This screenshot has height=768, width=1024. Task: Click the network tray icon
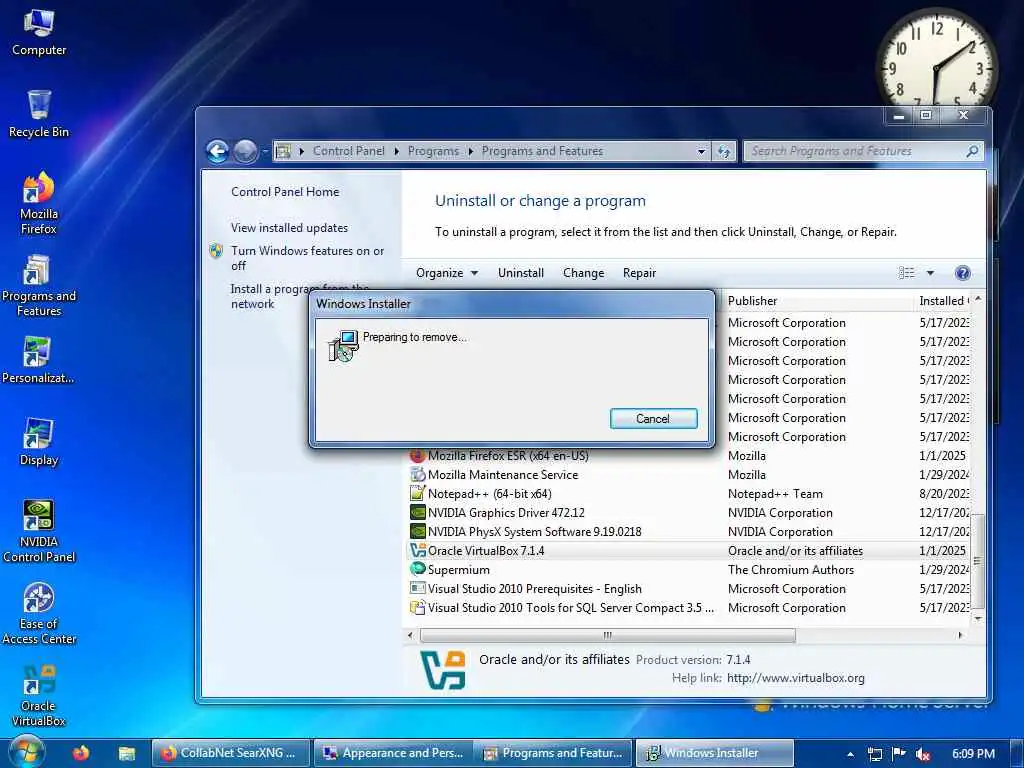point(875,754)
